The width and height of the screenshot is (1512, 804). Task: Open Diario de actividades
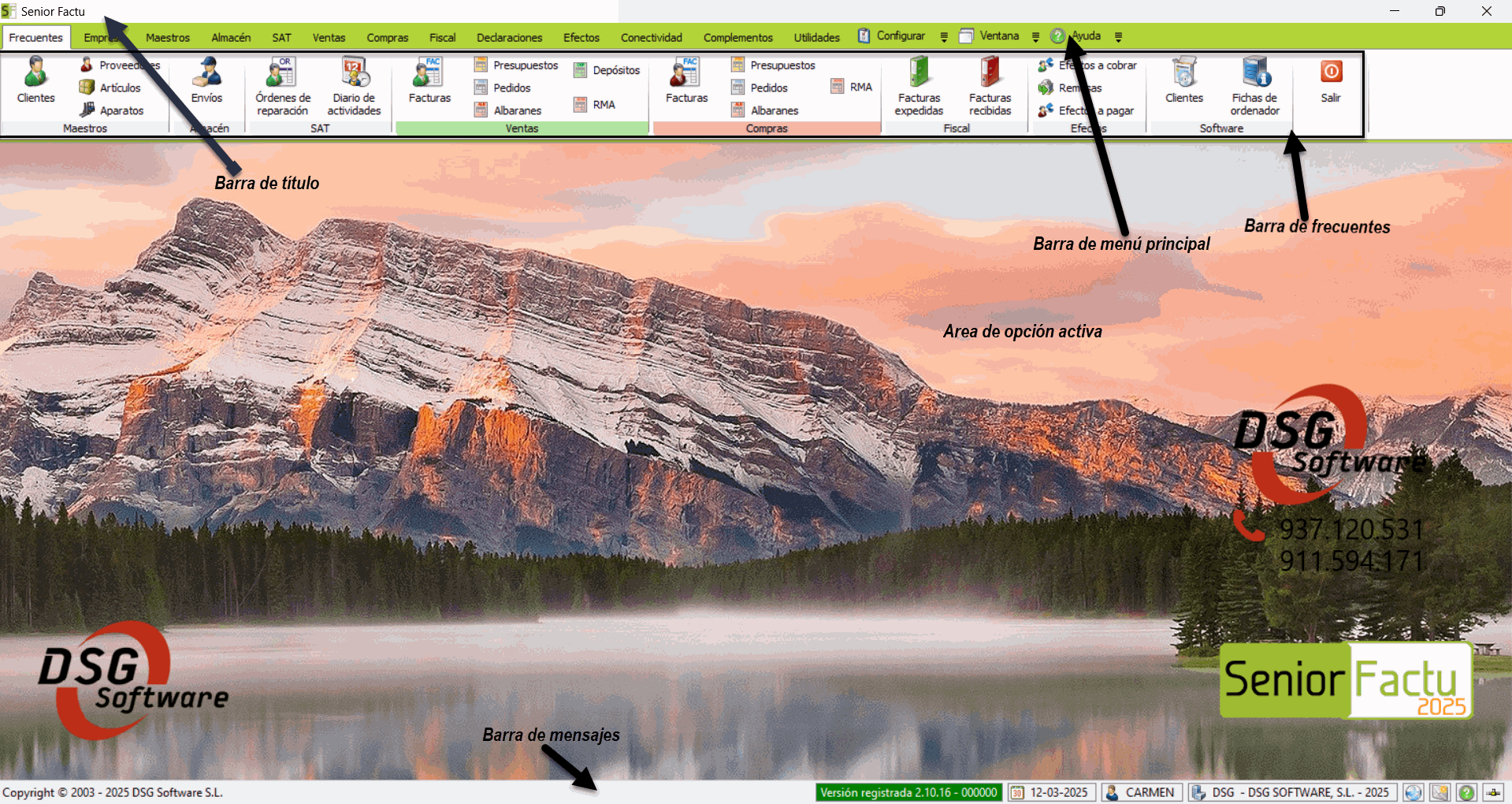point(354,87)
